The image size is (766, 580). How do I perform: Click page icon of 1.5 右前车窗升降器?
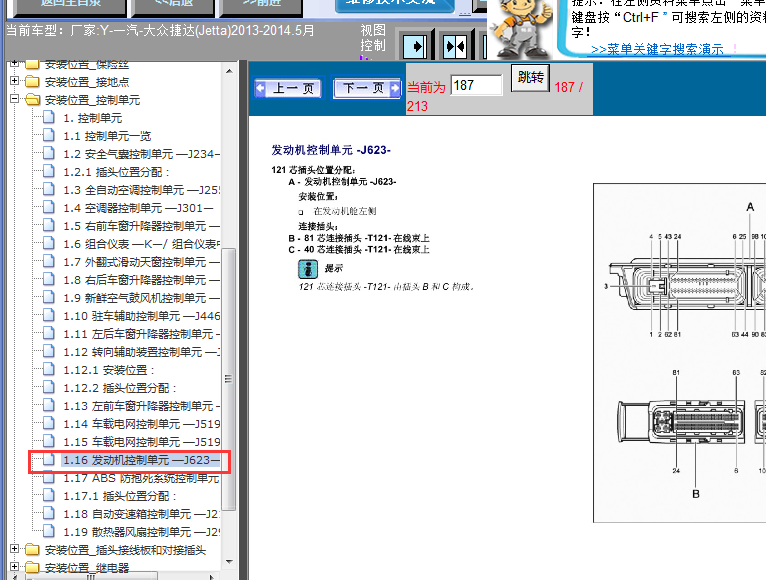(x=49, y=225)
